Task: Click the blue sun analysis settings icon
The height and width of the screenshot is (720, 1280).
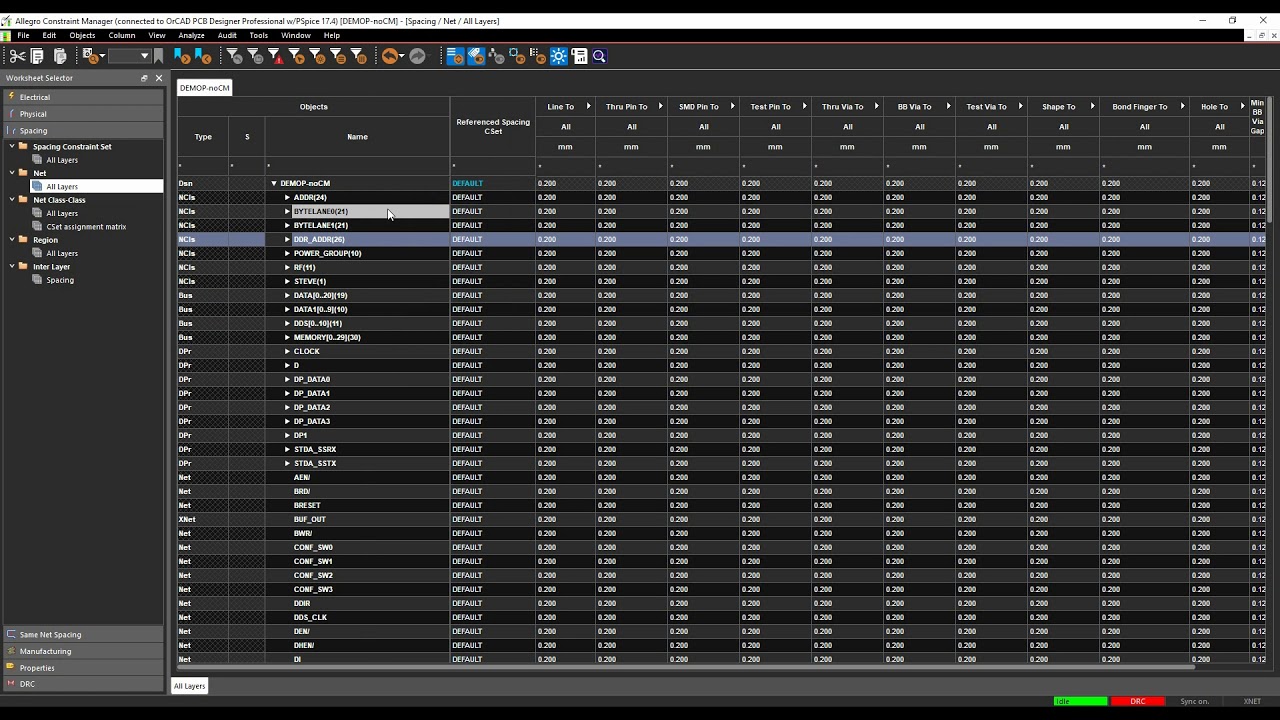Action: pyautogui.click(x=558, y=56)
